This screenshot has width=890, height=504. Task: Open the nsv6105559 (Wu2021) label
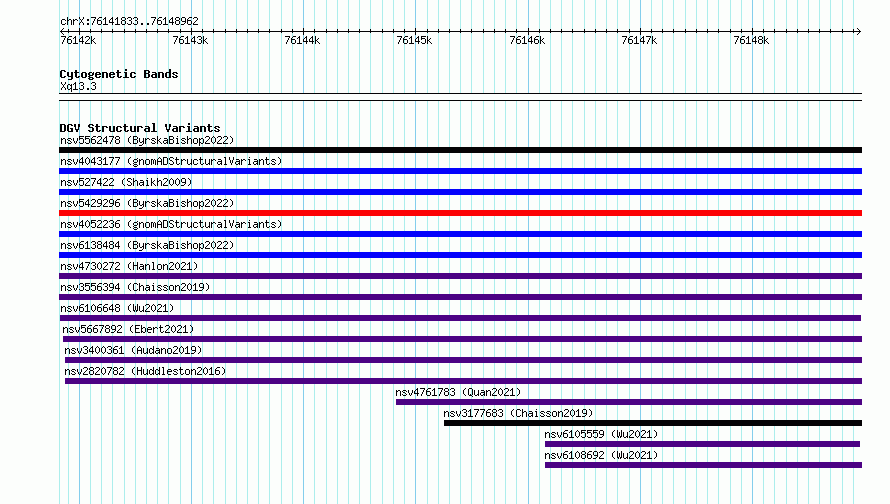tap(601, 434)
